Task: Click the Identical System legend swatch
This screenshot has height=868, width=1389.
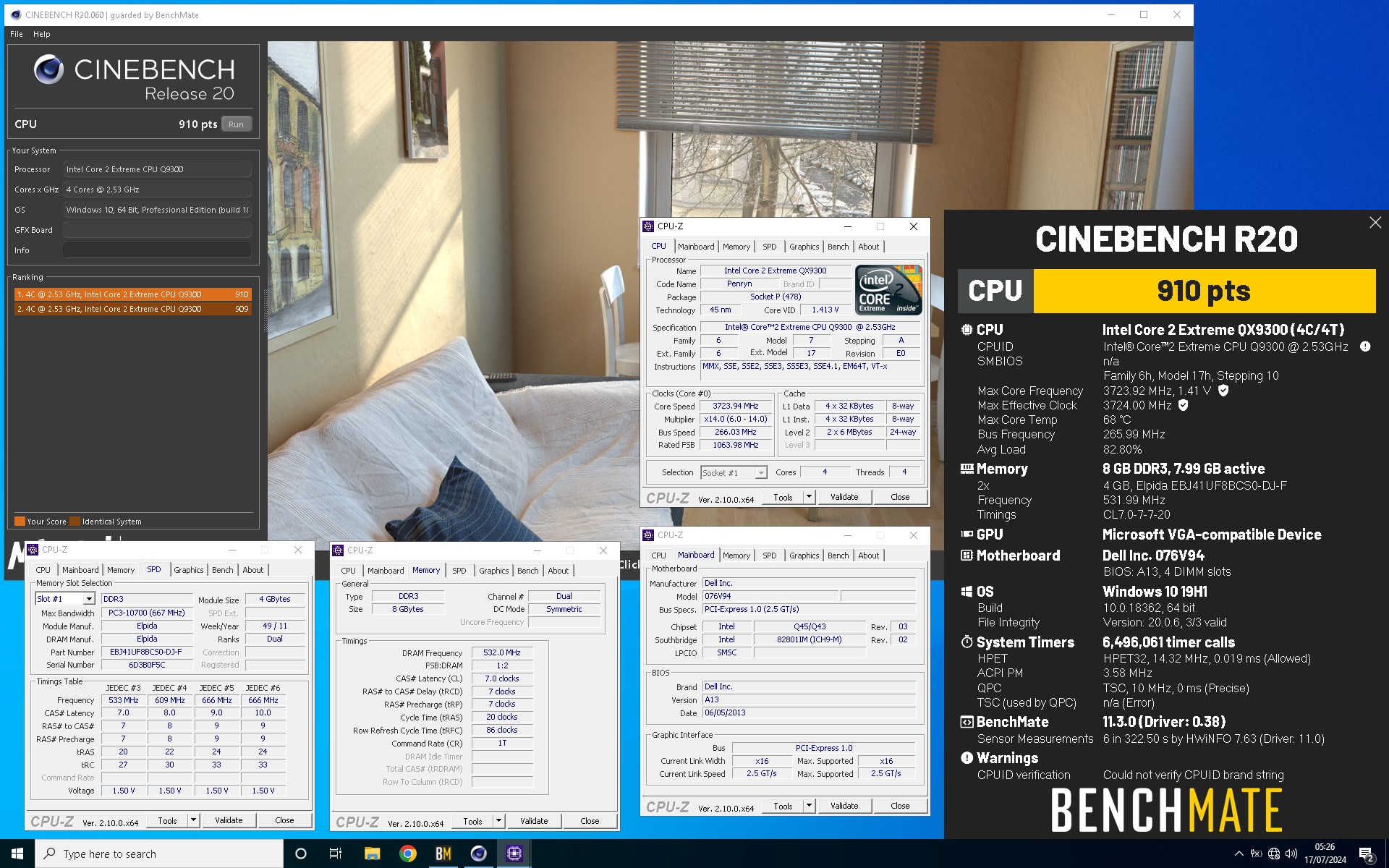Action: pos(75,522)
